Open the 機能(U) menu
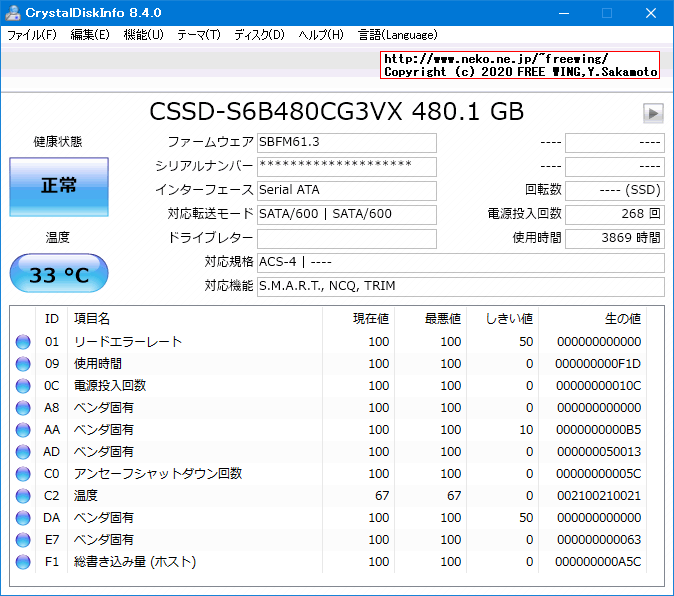Screen dimensions: 674x596 (x=144, y=35)
